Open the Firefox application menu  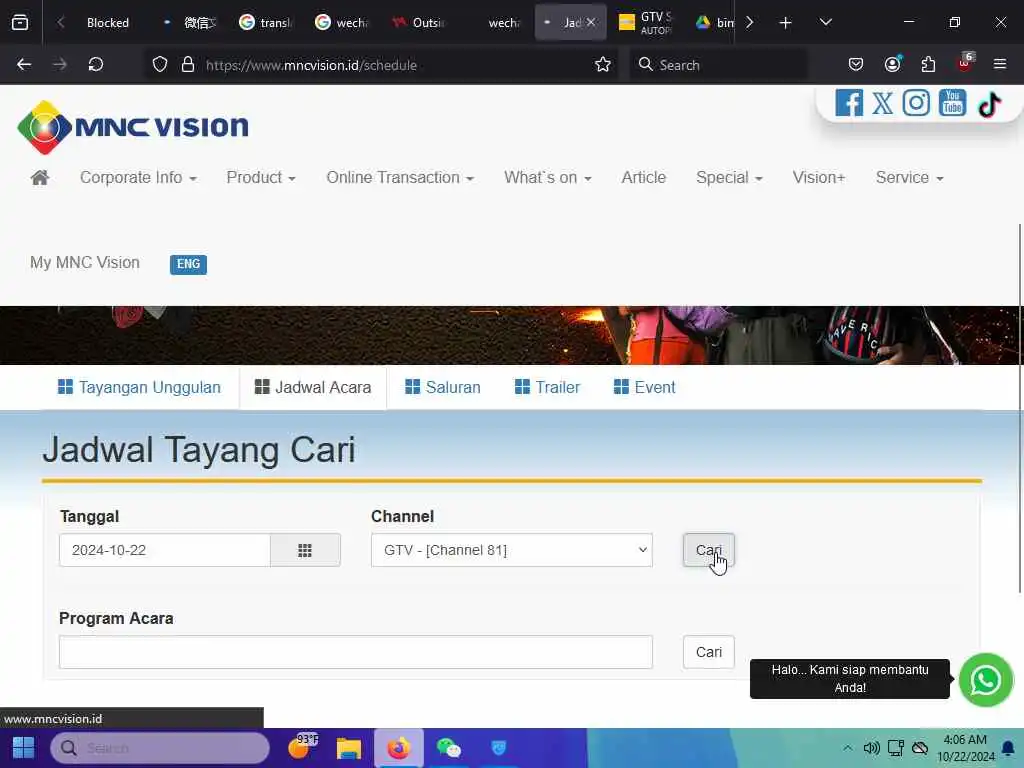(1000, 64)
